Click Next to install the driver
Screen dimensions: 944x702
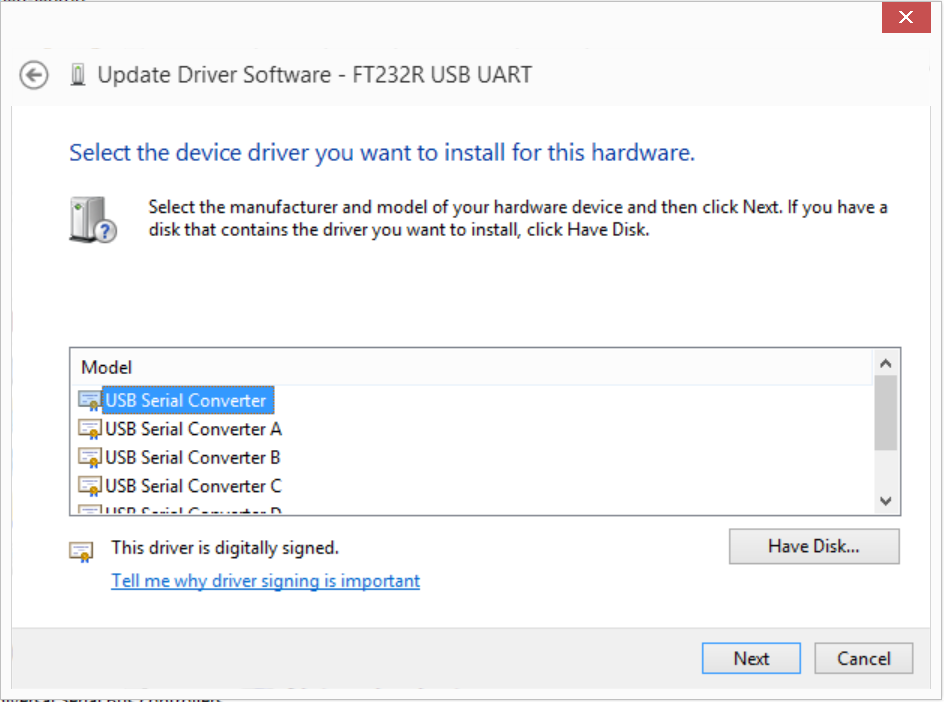[751, 659]
